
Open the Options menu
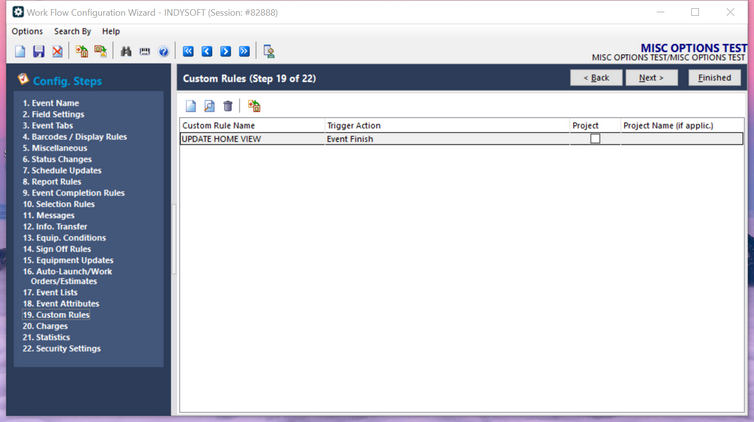[x=27, y=32]
